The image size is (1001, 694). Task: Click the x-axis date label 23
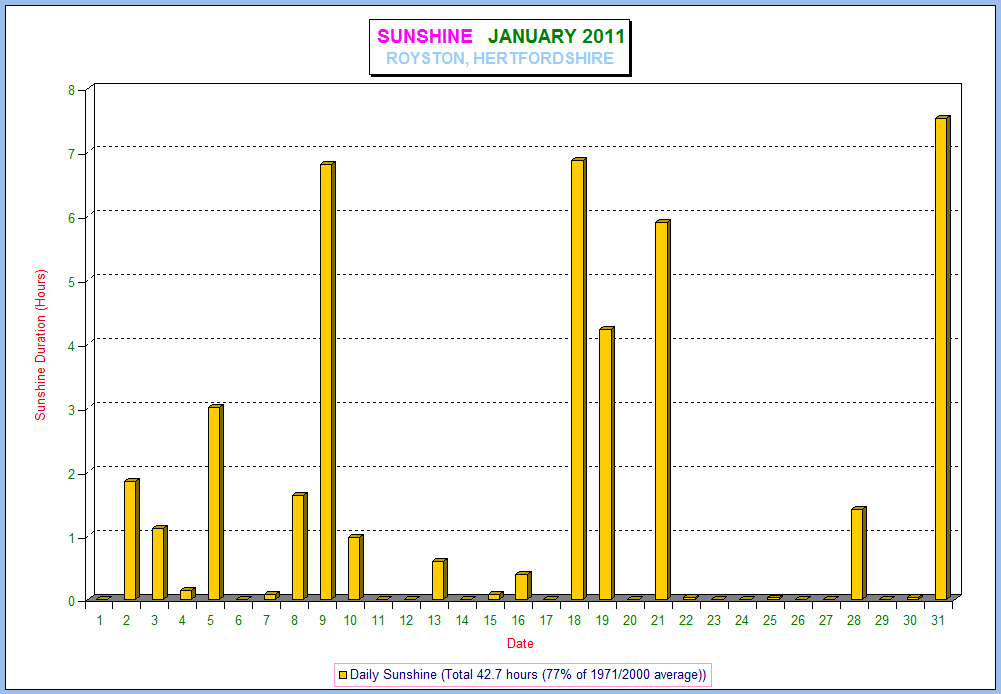pyautogui.click(x=714, y=620)
